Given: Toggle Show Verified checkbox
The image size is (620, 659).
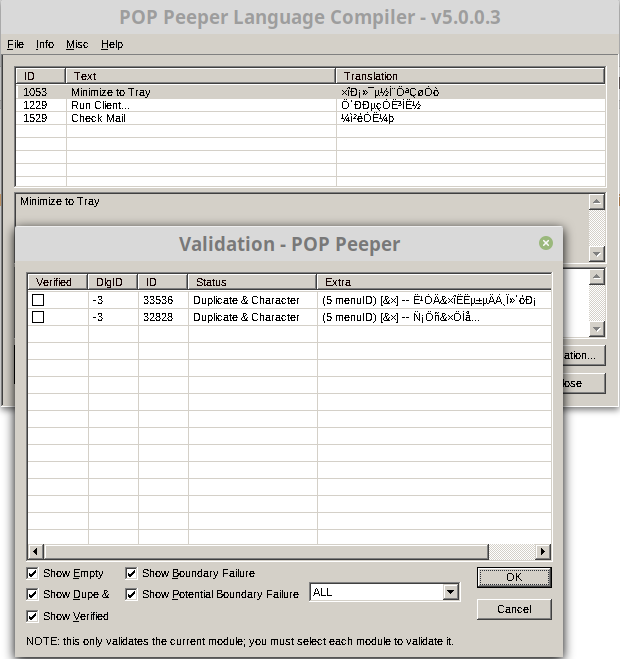Looking at the screenshot, I should pos(32,616).
